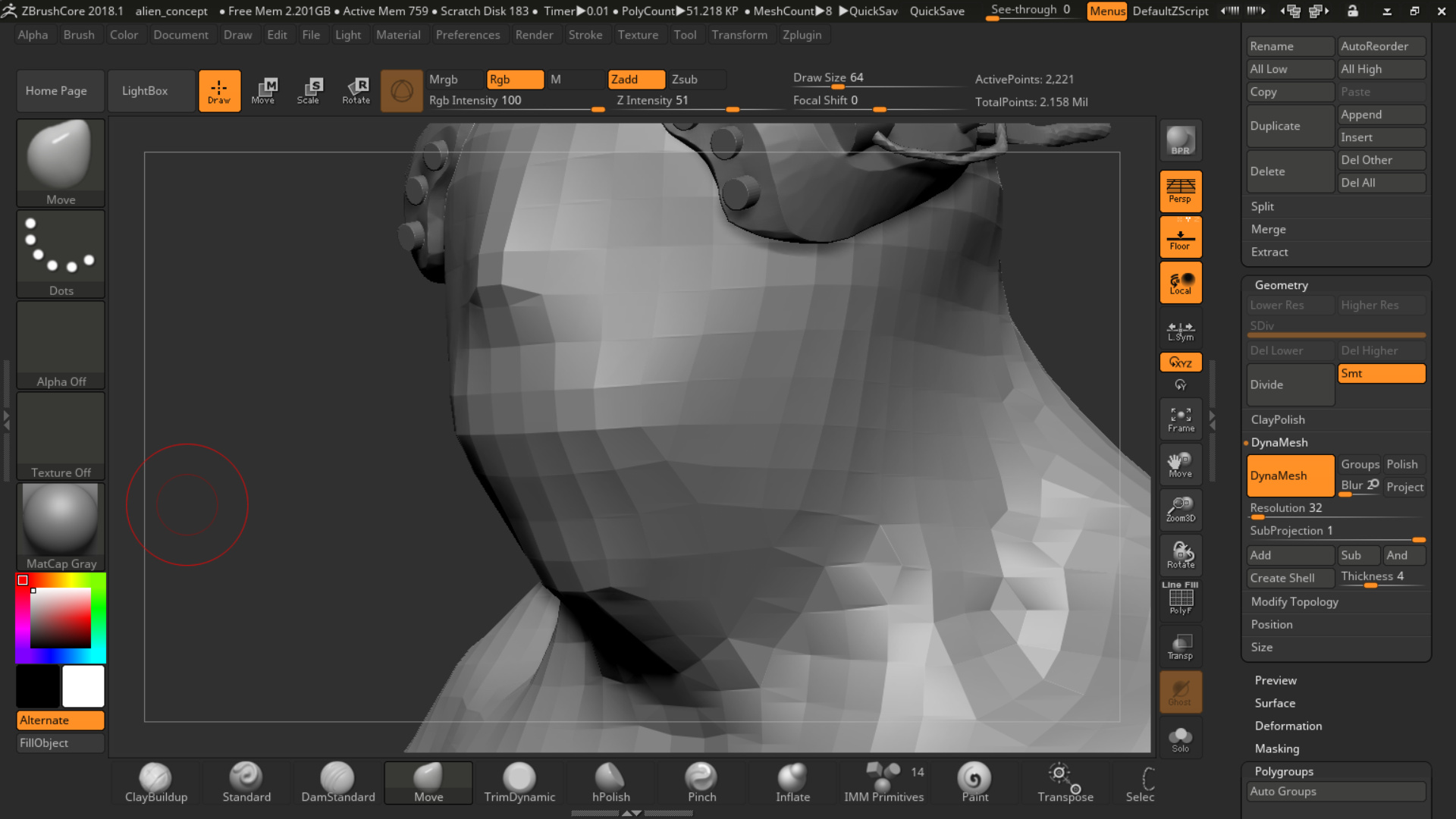Select the DamStandard brush
This screenshot has width=1456, height=819.
pyautogui.click(x=338, y=783)
